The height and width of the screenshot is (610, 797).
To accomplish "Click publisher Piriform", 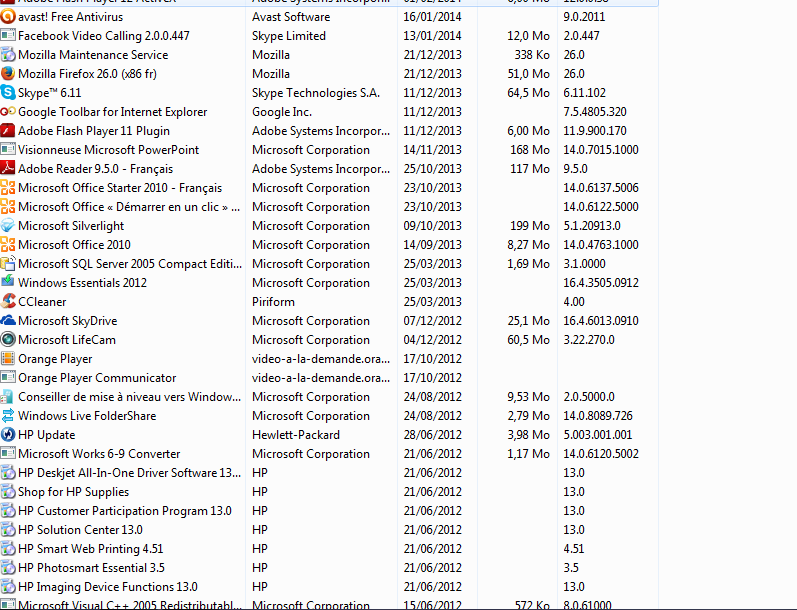I will click(273, 301).
